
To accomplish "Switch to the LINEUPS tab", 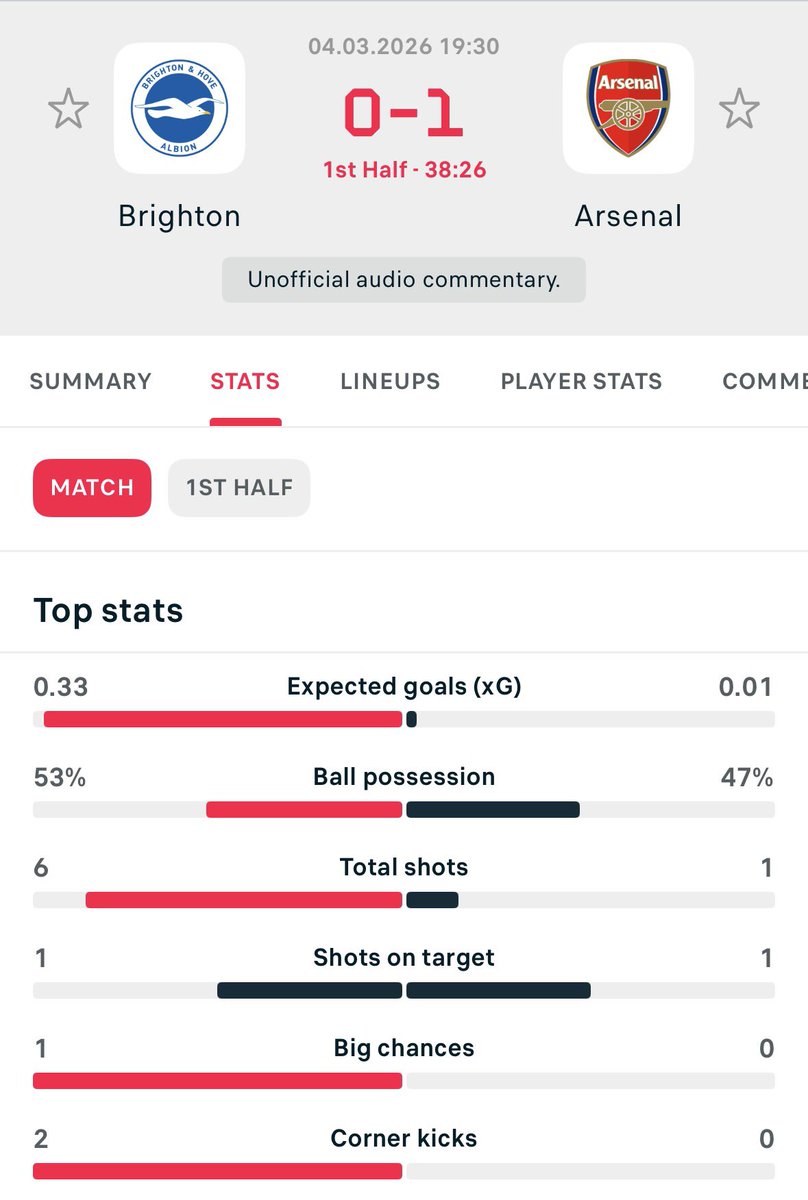I will [x=390, y=381].
